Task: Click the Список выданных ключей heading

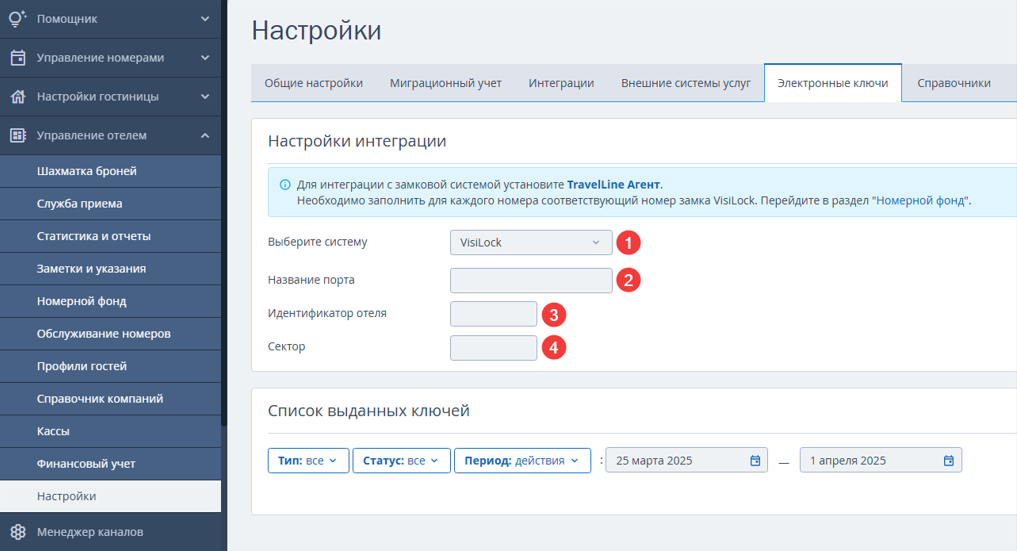Action: click(x=368, y=411)
